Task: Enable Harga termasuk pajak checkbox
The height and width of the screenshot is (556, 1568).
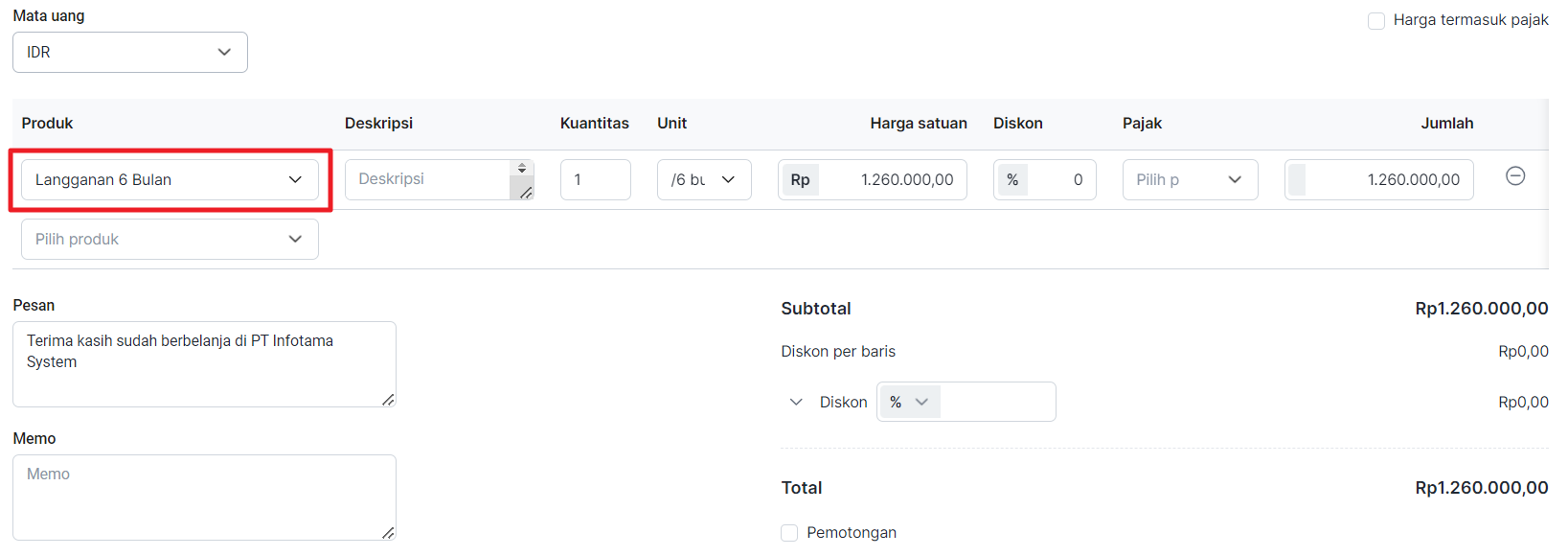Action: [x=1376, y=21]
